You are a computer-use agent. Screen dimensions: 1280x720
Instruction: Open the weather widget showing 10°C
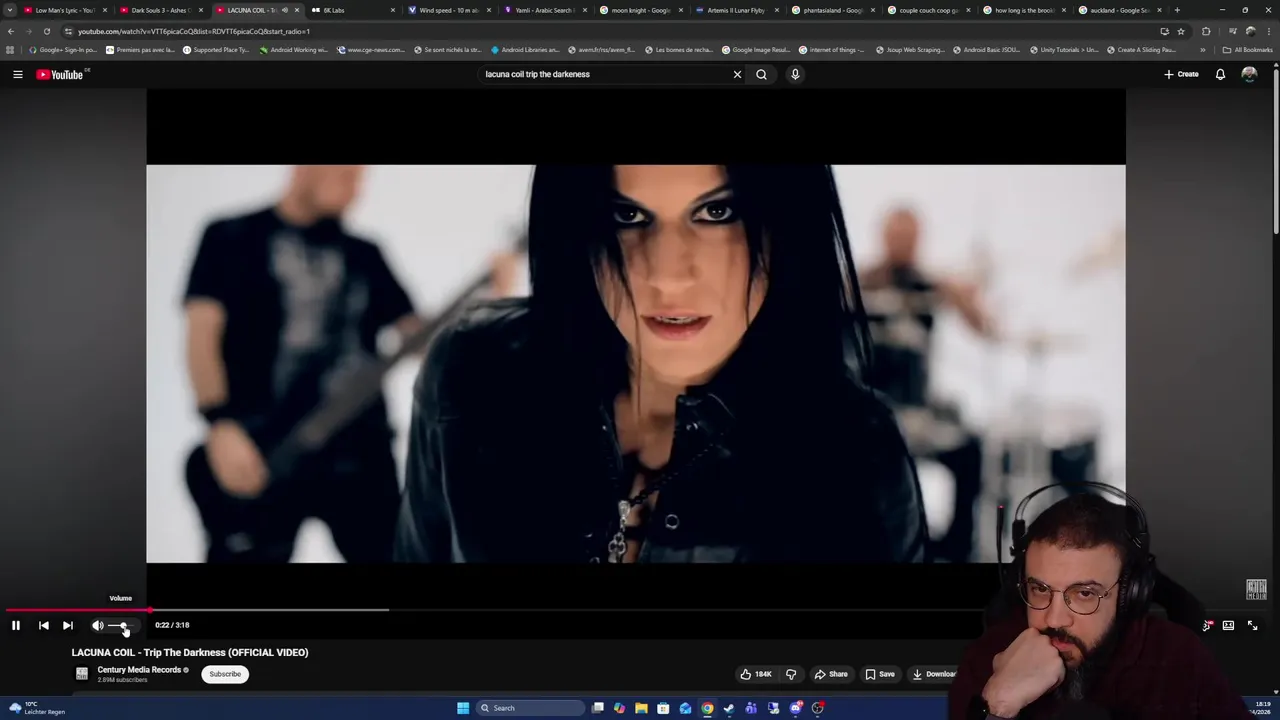(x=36, y=708)
